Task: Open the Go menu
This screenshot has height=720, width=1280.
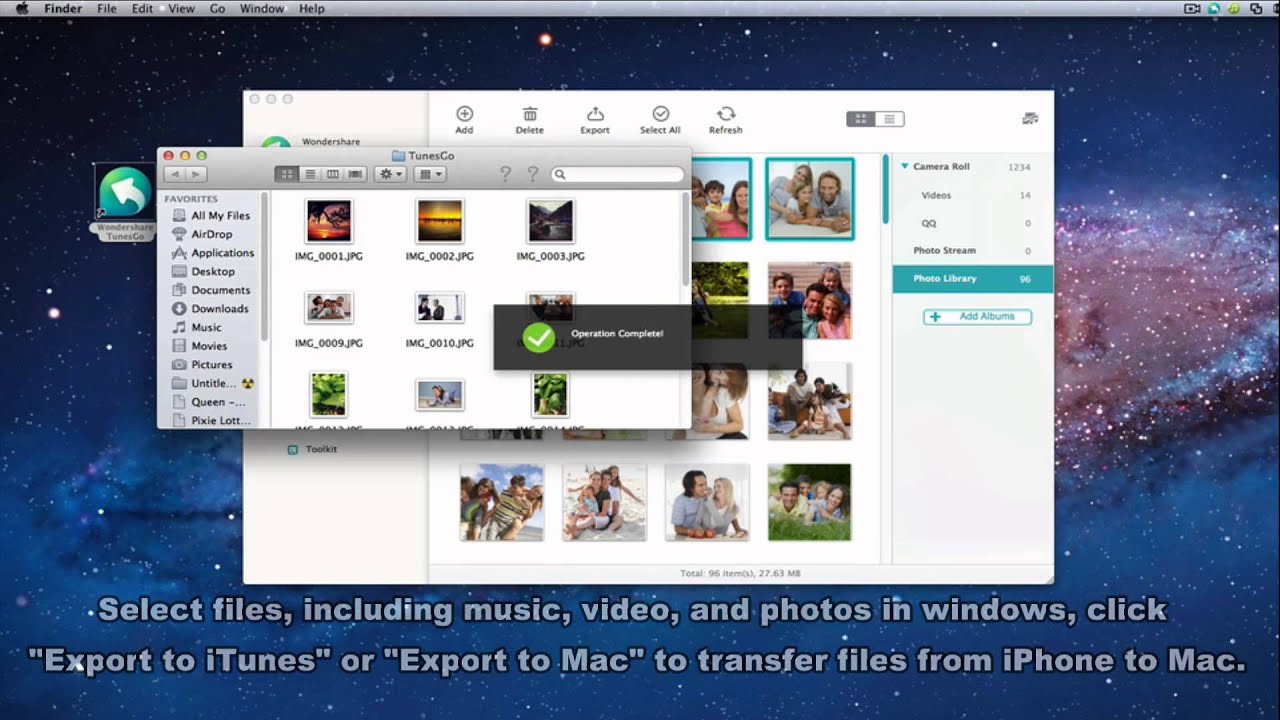Action: click(217, 8)
